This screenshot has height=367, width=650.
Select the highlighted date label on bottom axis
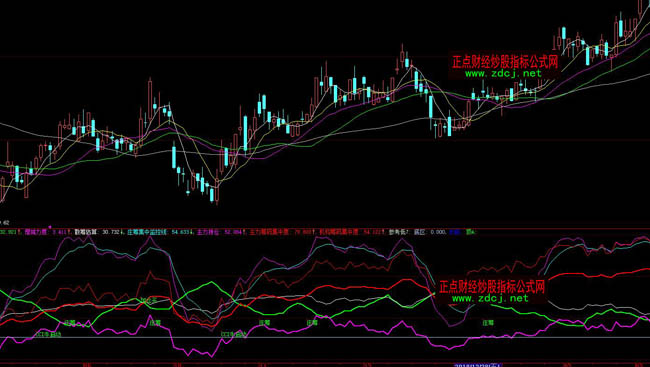(x=478, y=365)
